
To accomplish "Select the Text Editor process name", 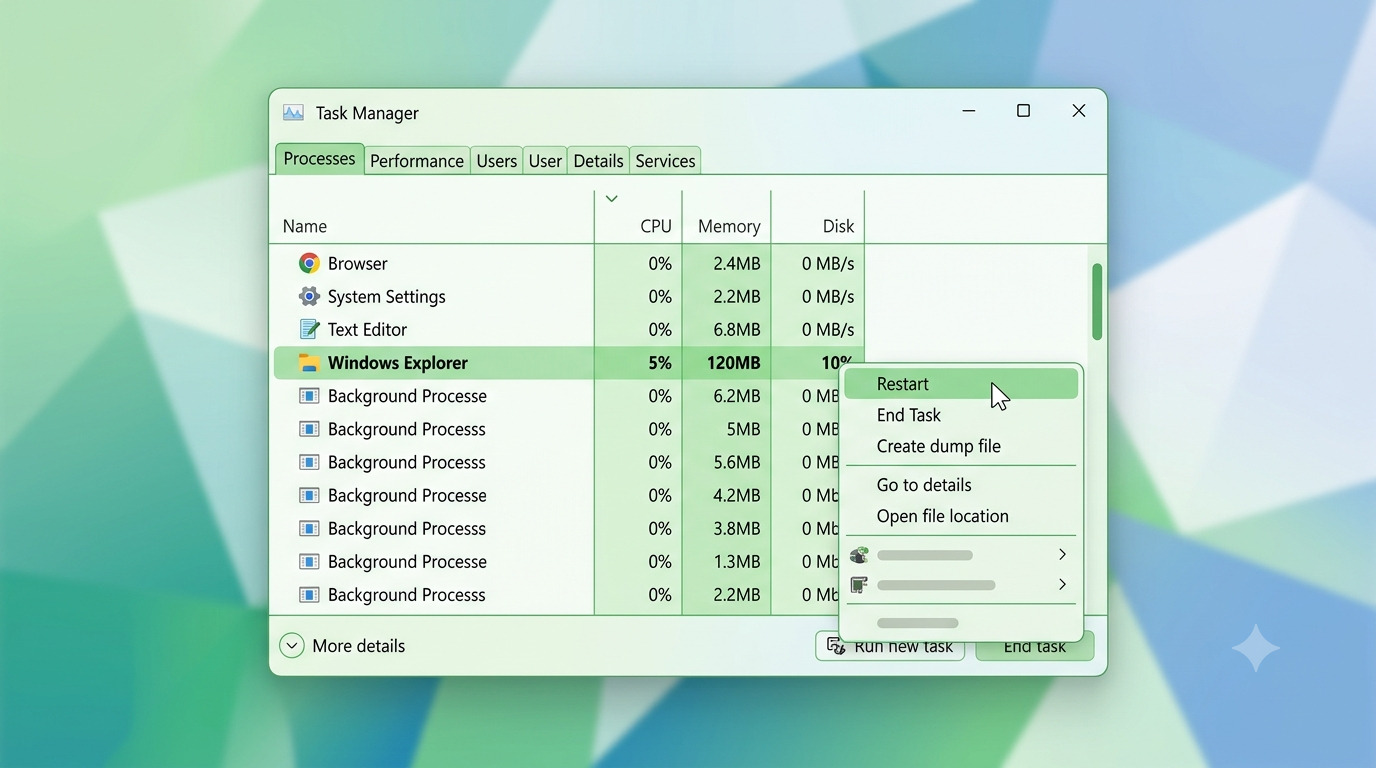I will tap(367, 330).
